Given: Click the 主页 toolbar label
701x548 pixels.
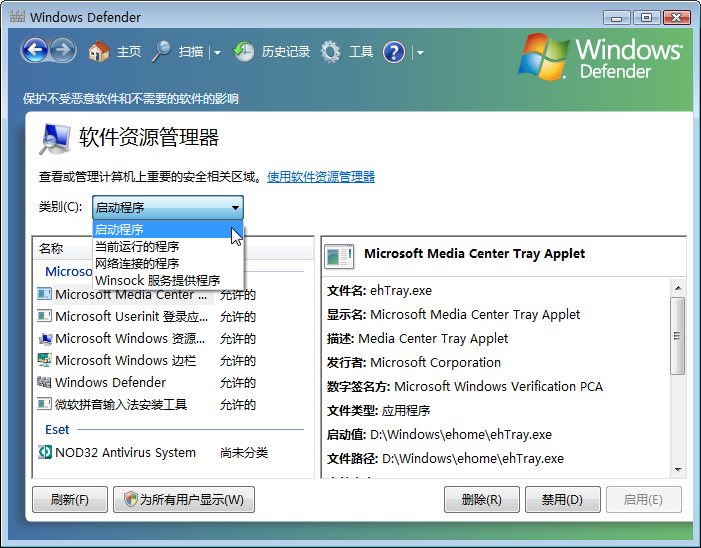Looking at the screenshot, I should [129, 52].
